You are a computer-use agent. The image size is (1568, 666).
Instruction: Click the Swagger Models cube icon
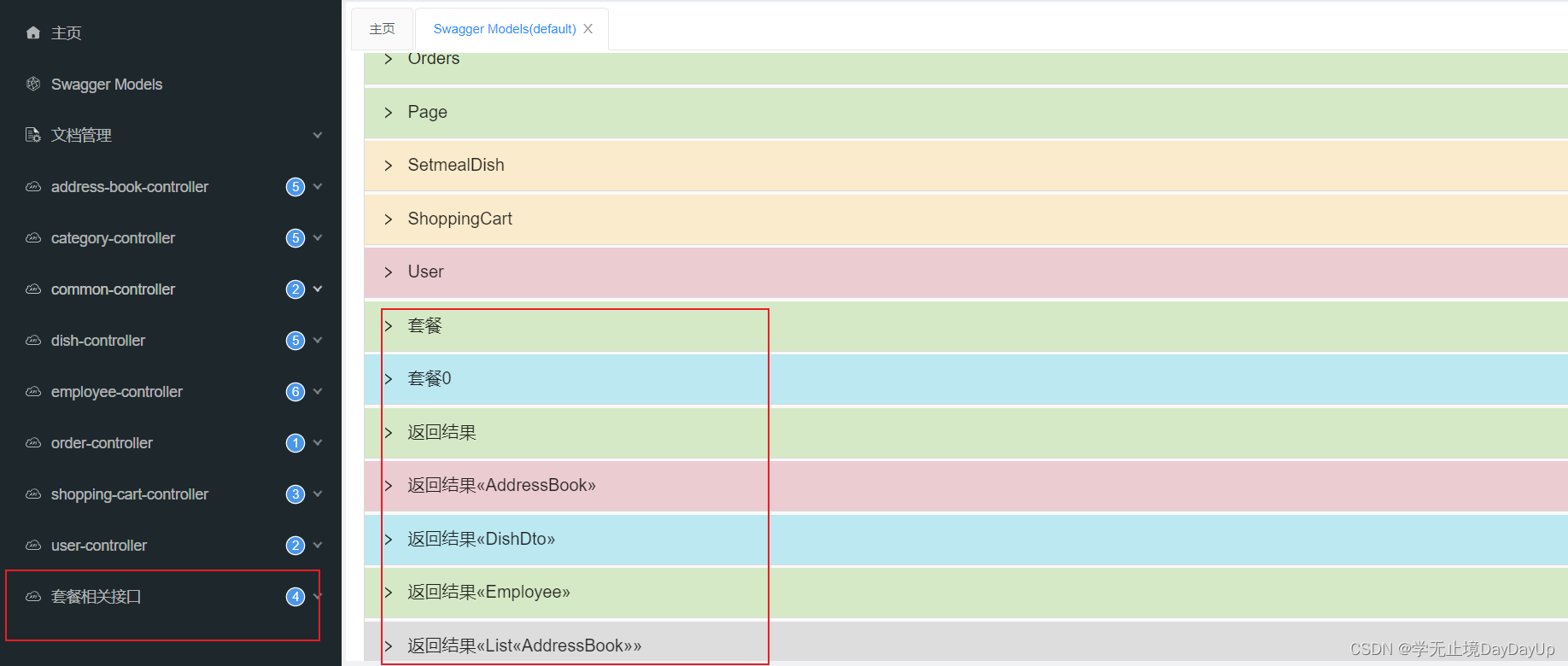click(x=33, y=84)
